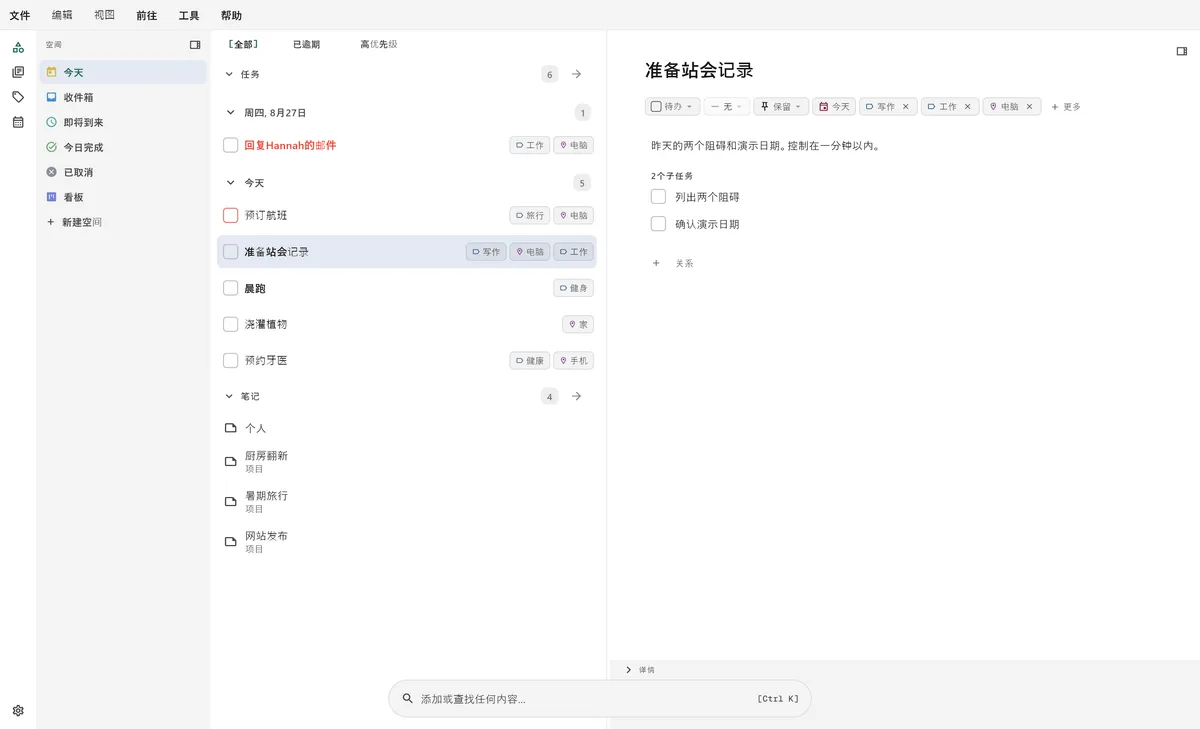This screenshot has height=729, width=1200.
Task: Click 家 location tag on 浇灌植物
Action: pyautogui.click(x=578, y=324)
